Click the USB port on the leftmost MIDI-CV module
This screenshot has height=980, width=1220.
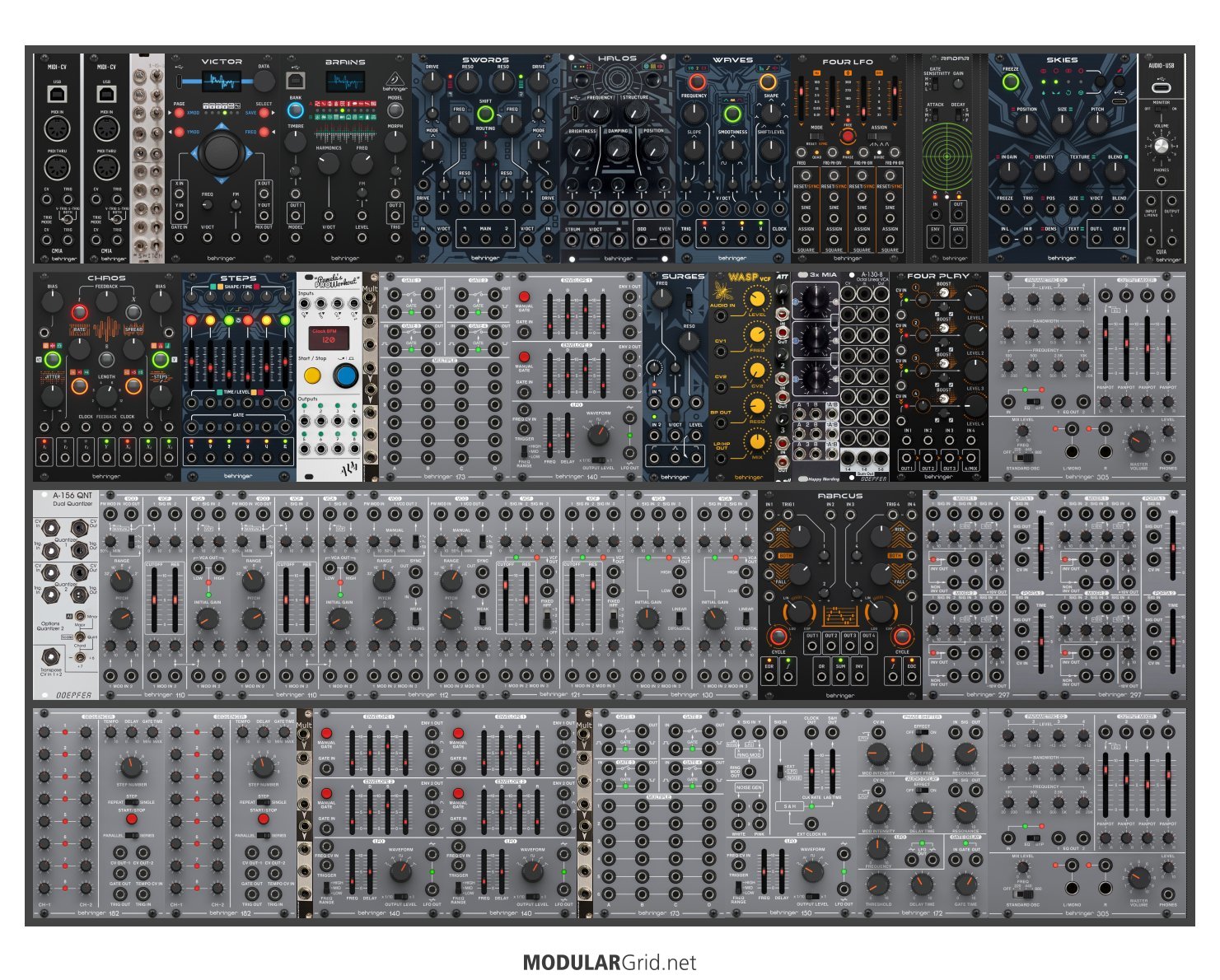click(x=57, y=95)
